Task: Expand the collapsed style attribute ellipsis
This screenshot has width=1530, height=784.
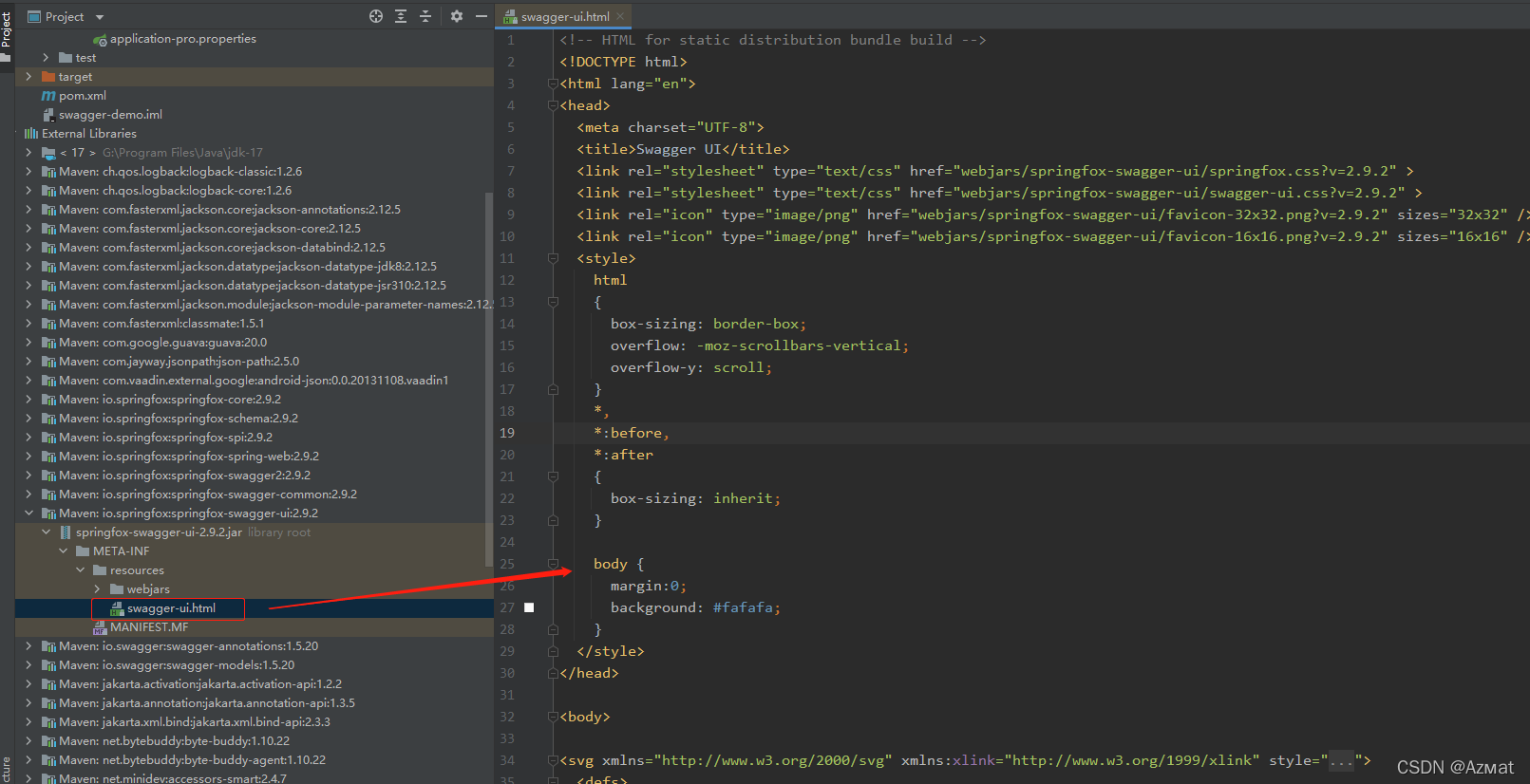Action: (1341, 760)
